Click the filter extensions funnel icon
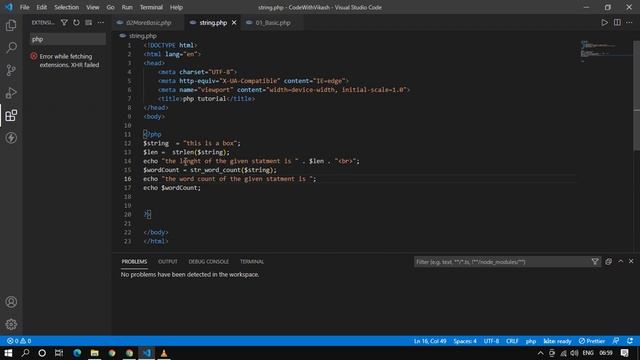The width and height of the screenshot is (640, 360). 64,23
